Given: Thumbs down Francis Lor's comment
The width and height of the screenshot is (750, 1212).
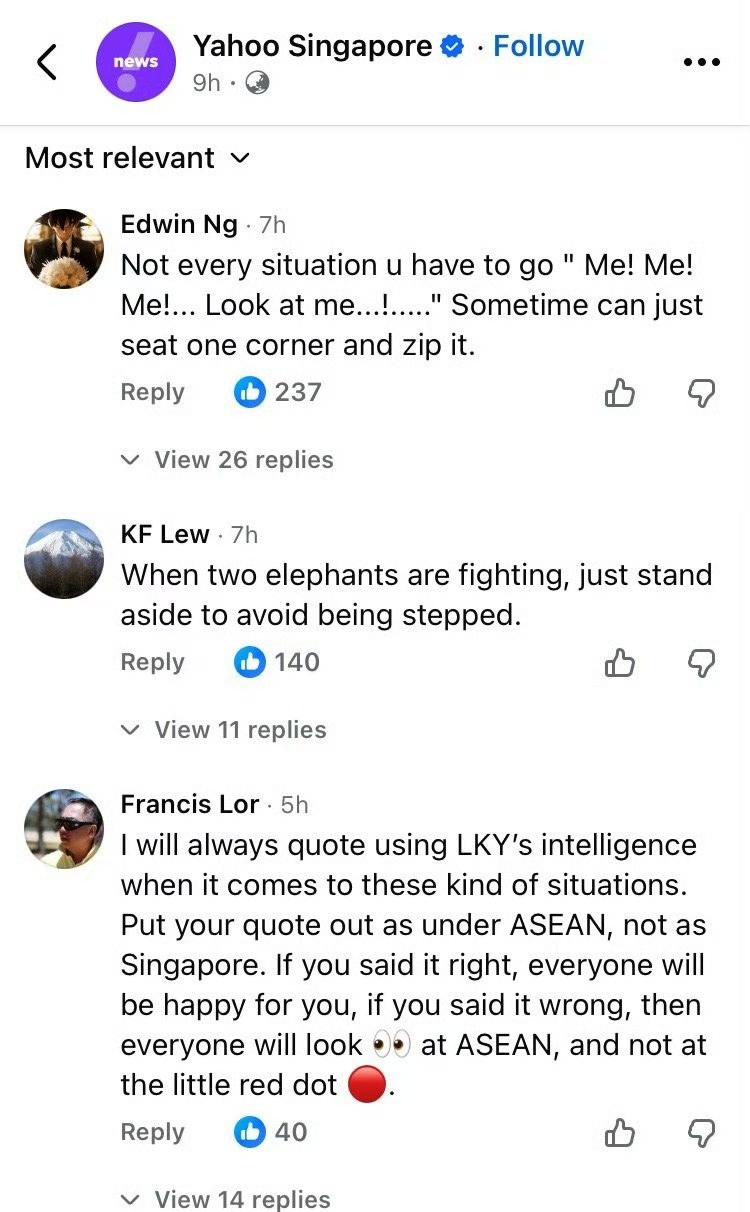Looking at the screenshot, I should click(703, 1132).
